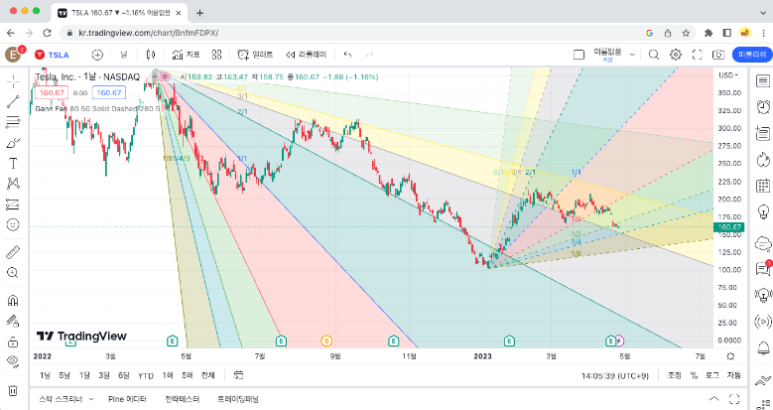Select the 전체 all range
This screenshot has width=773, height=410.
[208, 376]
